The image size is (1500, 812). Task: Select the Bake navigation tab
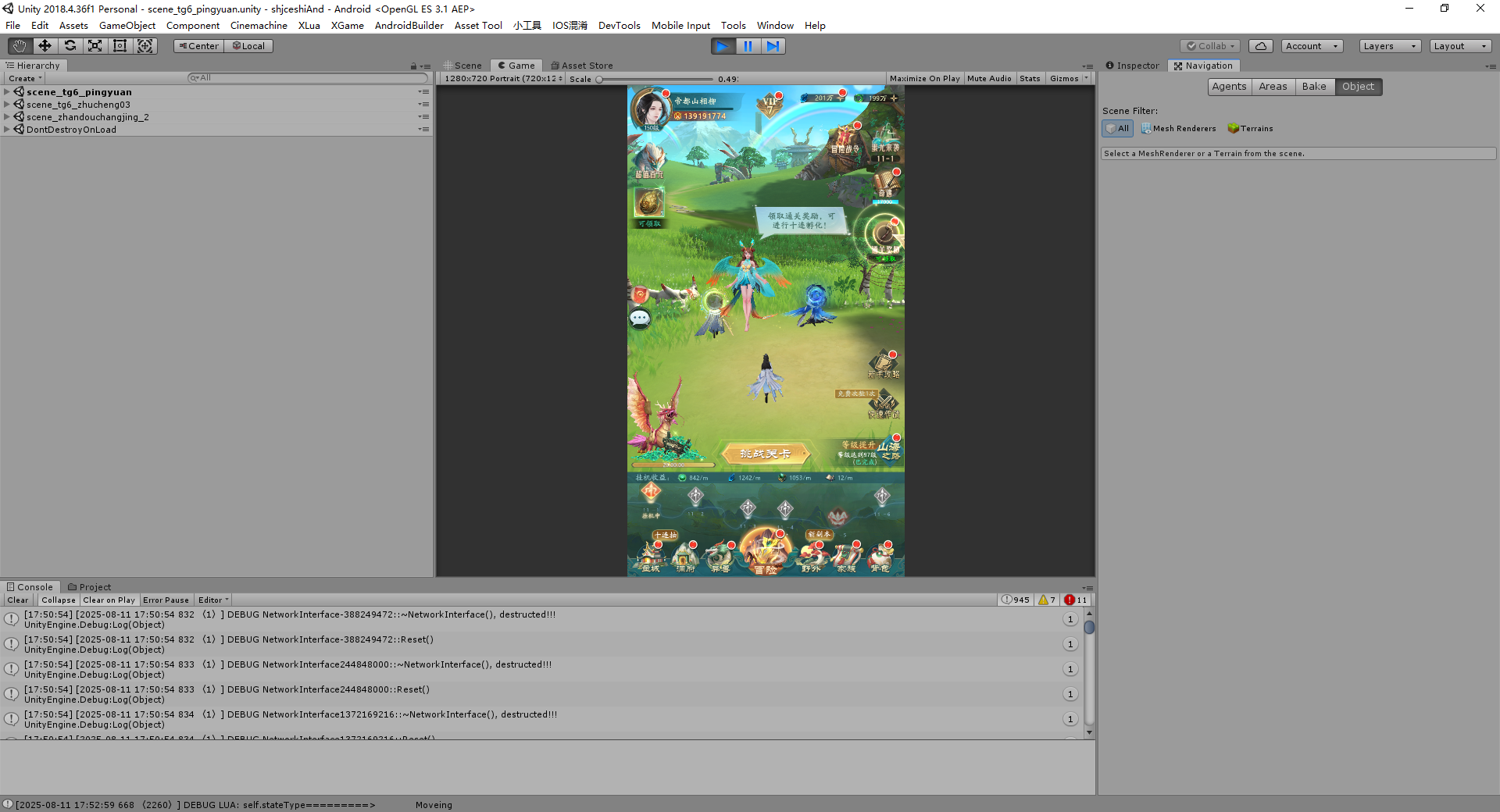1315,87
